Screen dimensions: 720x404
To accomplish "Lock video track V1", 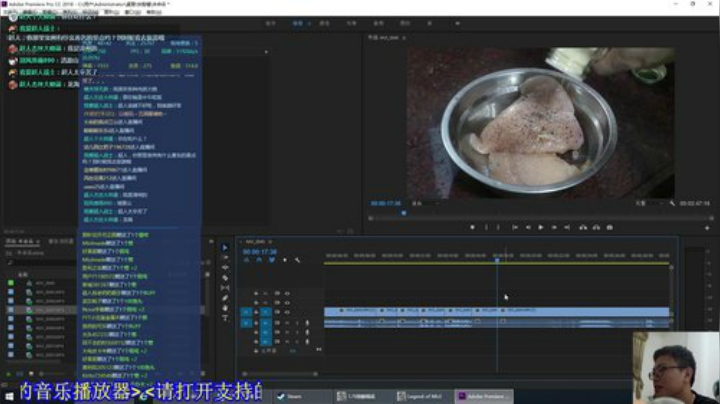I will pos(256,312).
